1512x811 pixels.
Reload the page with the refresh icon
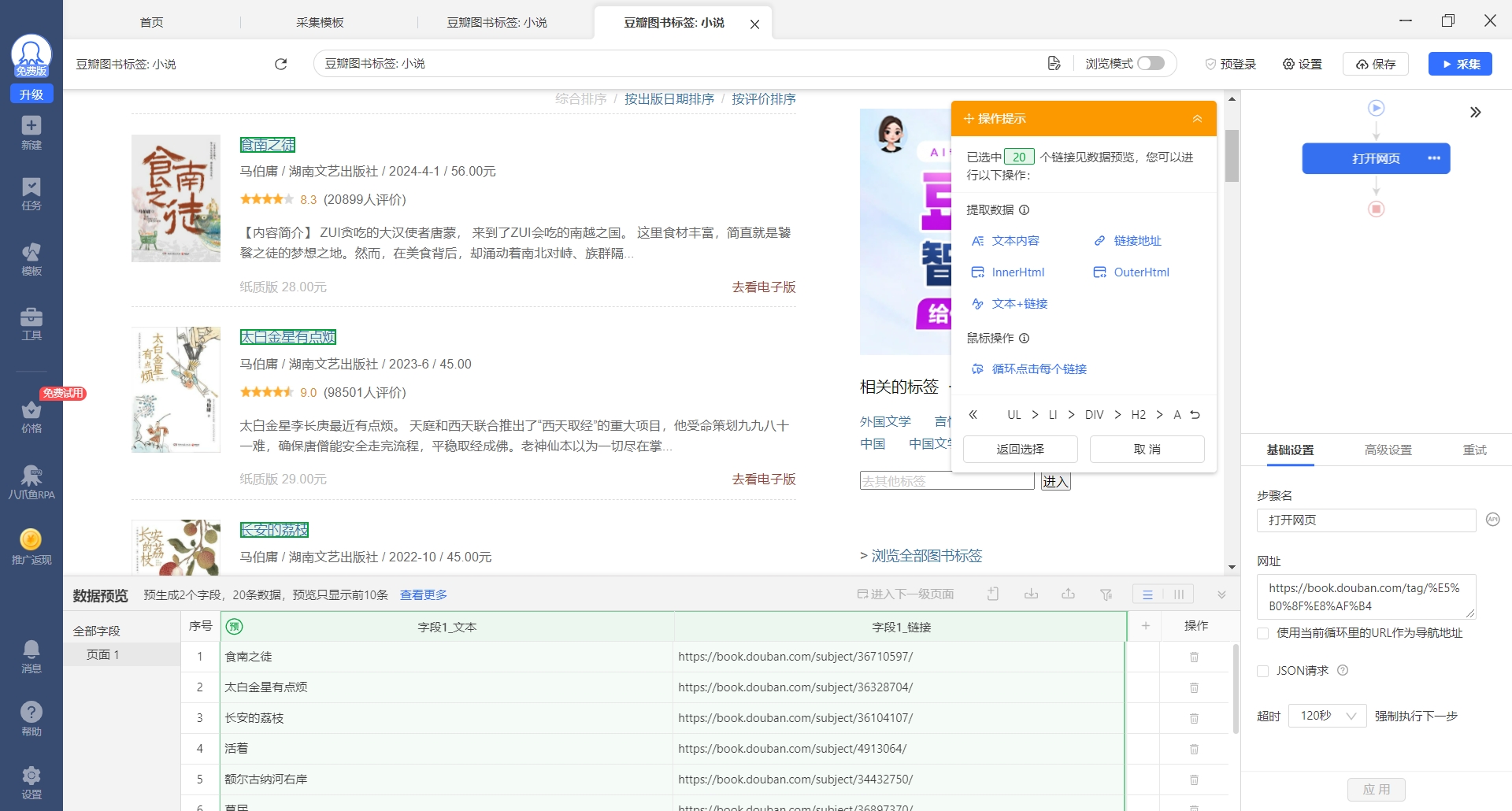pyautogui.click(x=280, y=64)
